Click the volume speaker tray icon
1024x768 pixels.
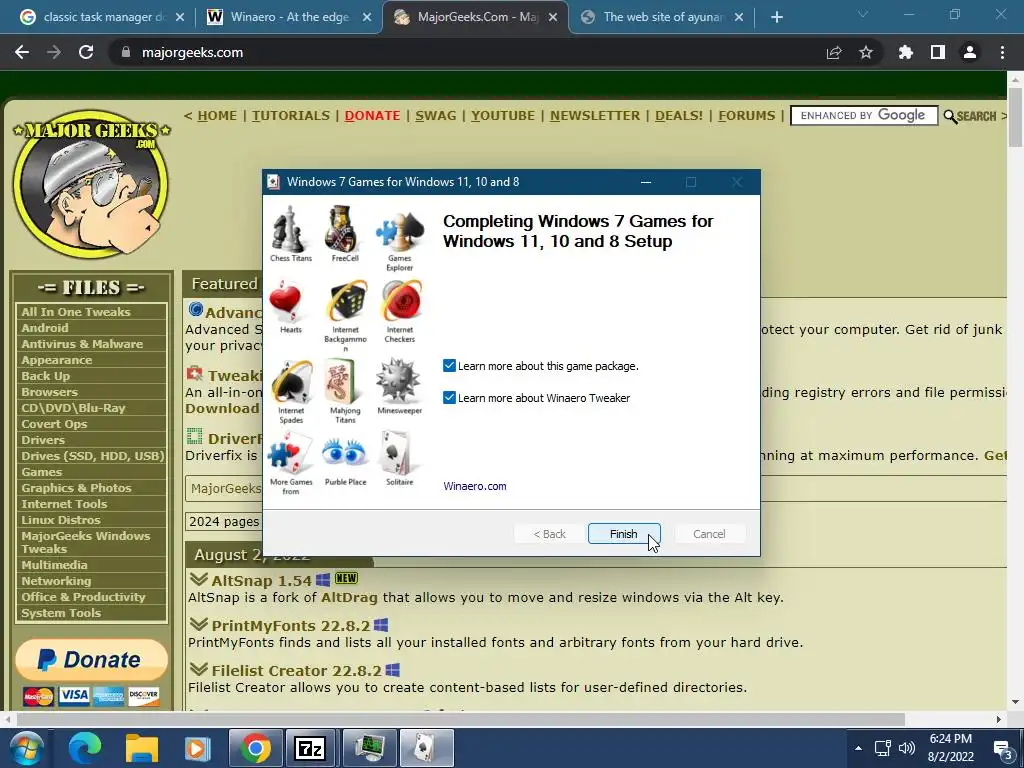click(x=907, y=748)
